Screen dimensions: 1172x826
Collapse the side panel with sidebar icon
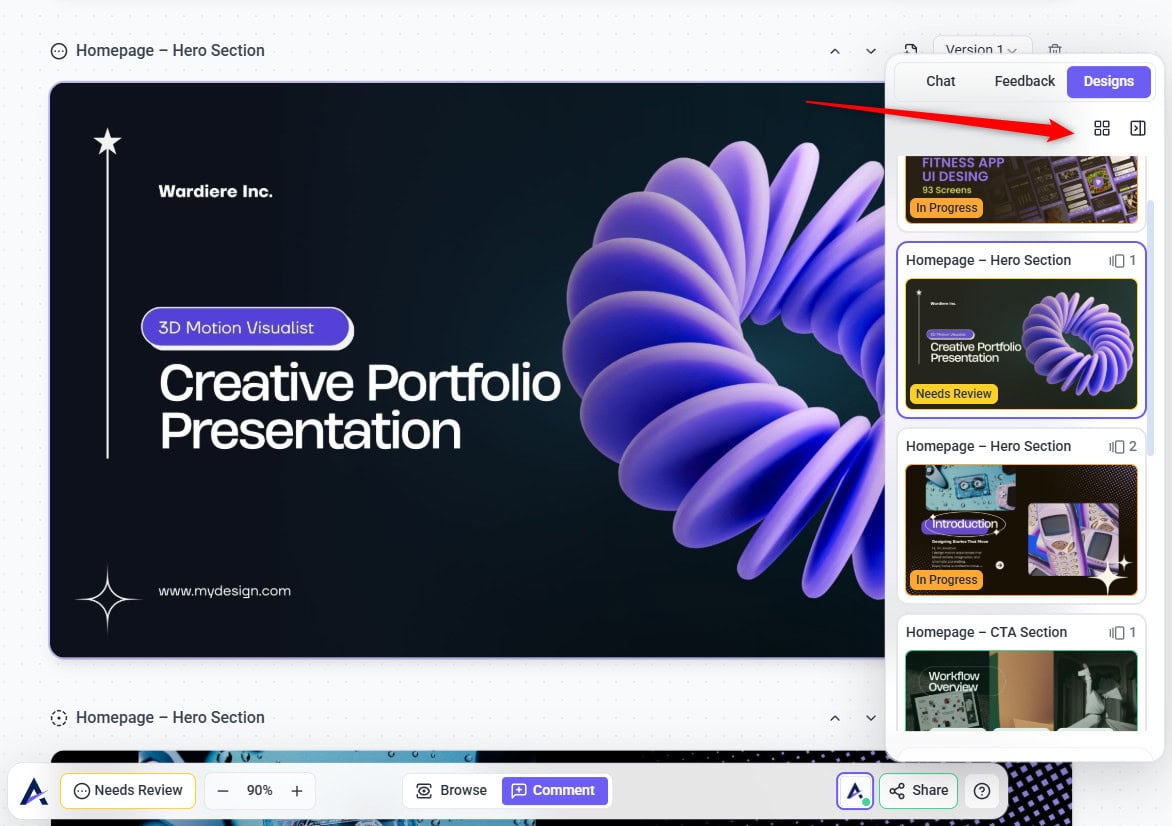1137,128
